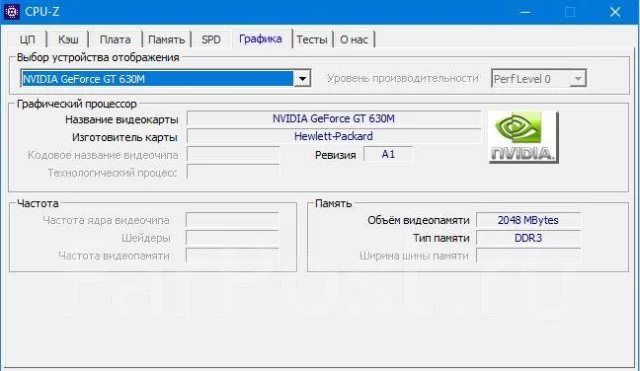Image resolution: width=640 pixels, height=371 pixels.
Task: Open the Кэш tab
Action: 68,40
